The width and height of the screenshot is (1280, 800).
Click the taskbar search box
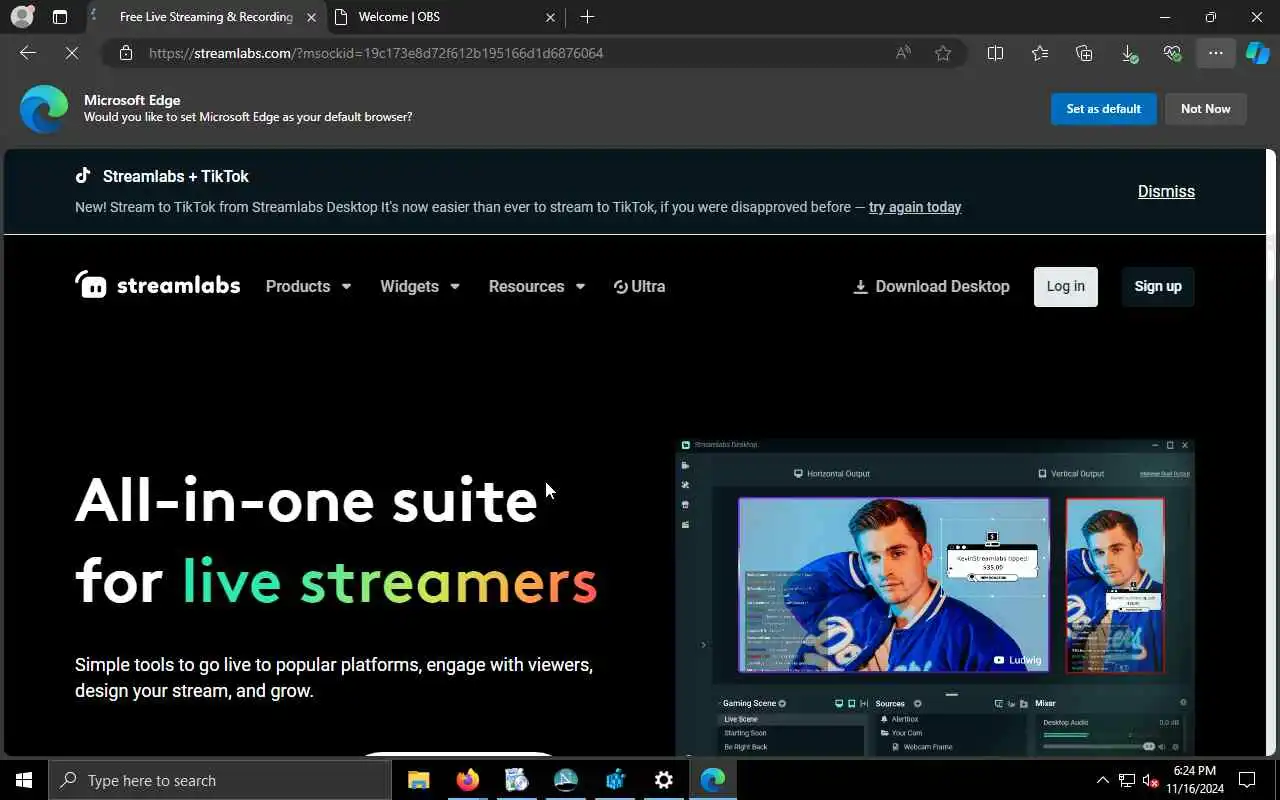point(220,780)
